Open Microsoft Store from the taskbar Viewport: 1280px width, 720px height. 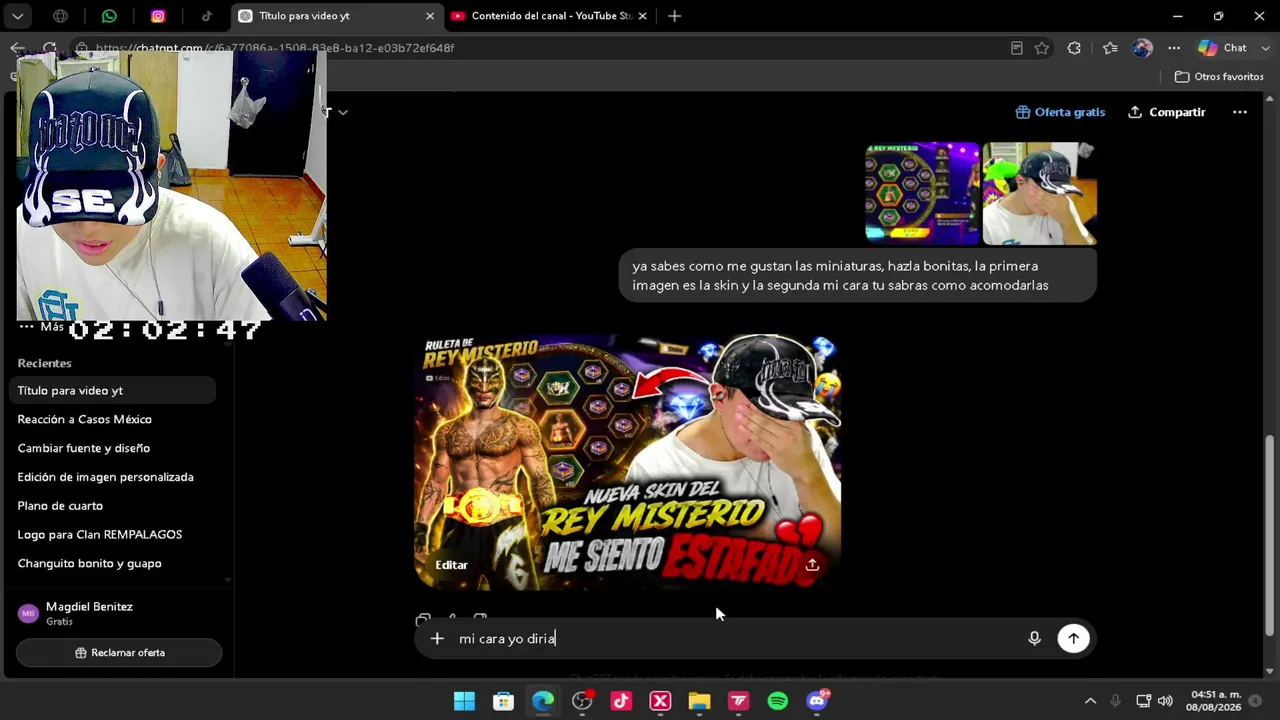[503, 701]
